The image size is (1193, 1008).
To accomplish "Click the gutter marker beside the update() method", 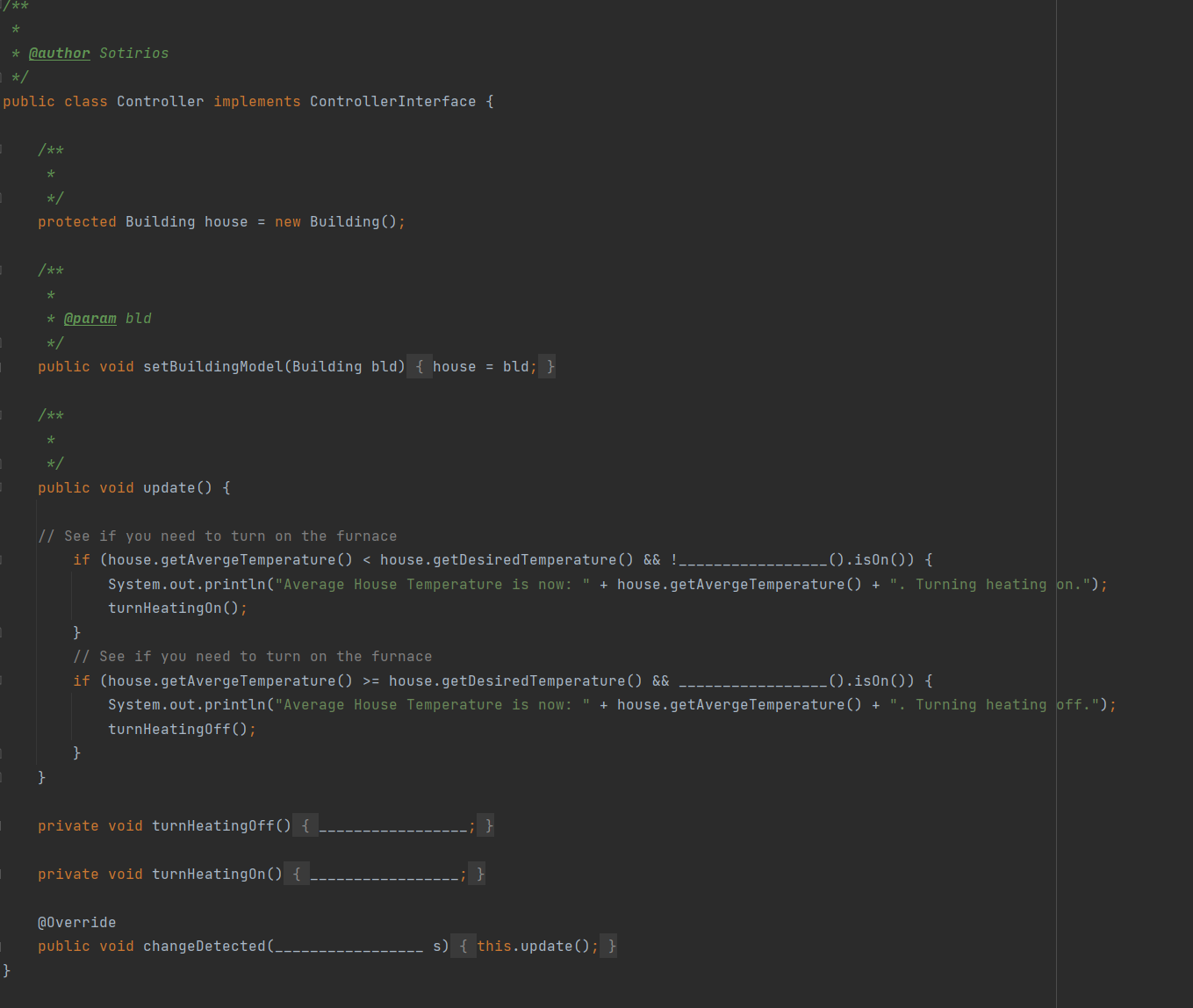I will pos(3,487).
